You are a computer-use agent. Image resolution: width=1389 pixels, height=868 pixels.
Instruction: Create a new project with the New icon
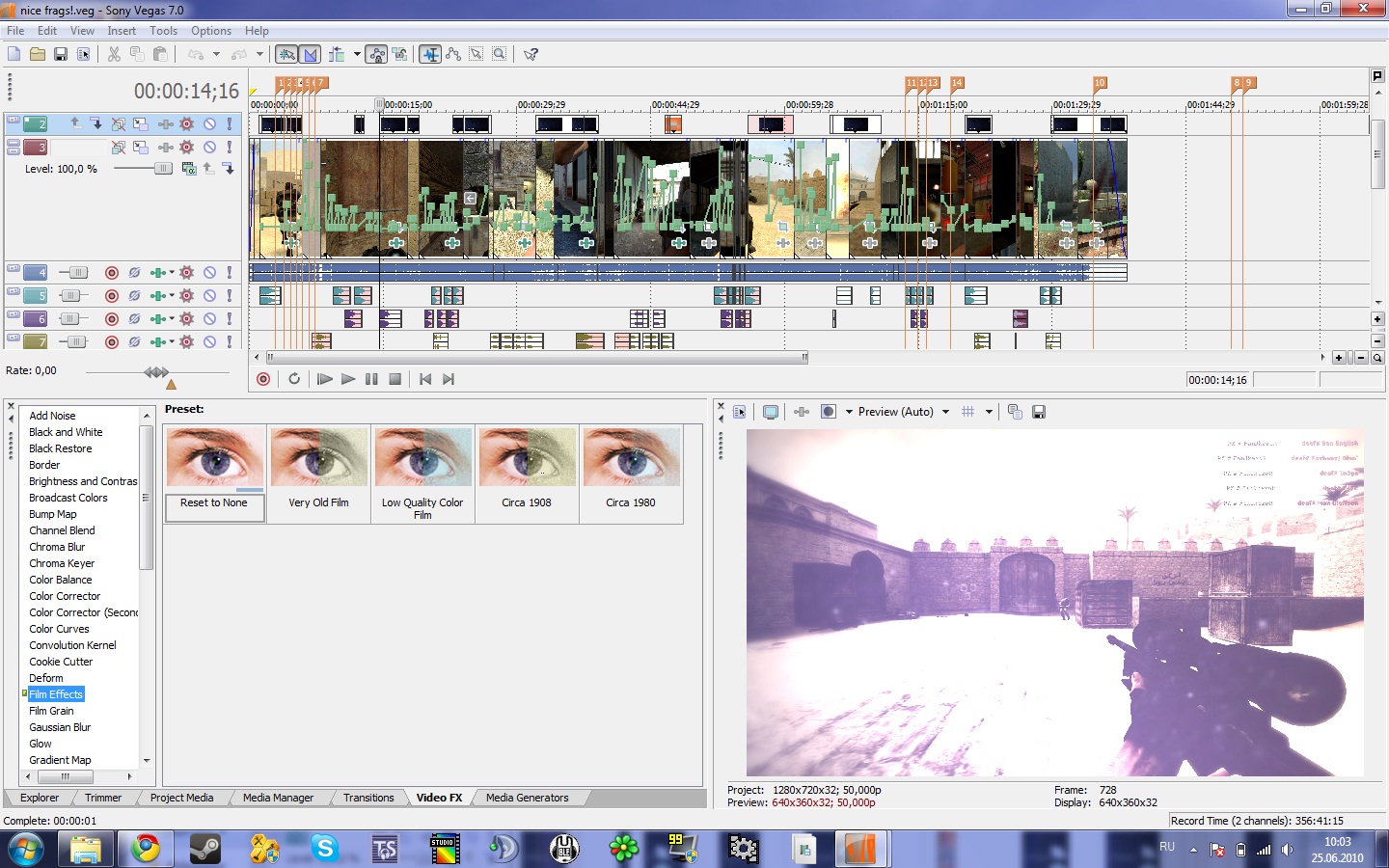(14, 54)
